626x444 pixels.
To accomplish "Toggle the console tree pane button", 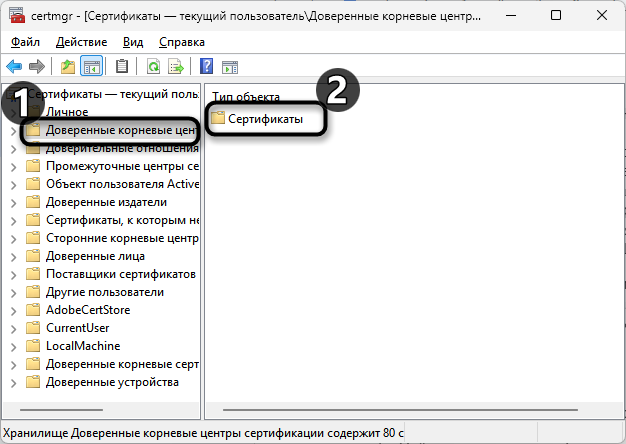I will pos(91,66).
